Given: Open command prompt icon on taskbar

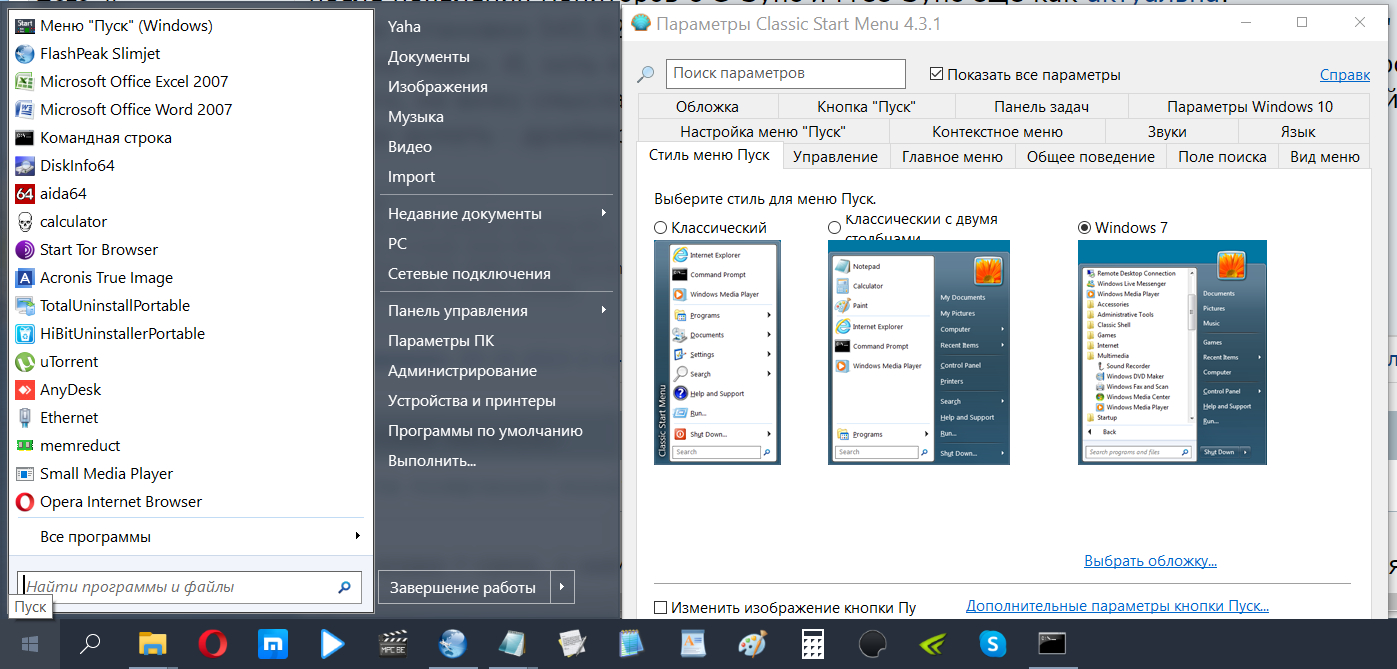Looking at the screenshot, I should pyautogui.click(x=1053, y=644).
